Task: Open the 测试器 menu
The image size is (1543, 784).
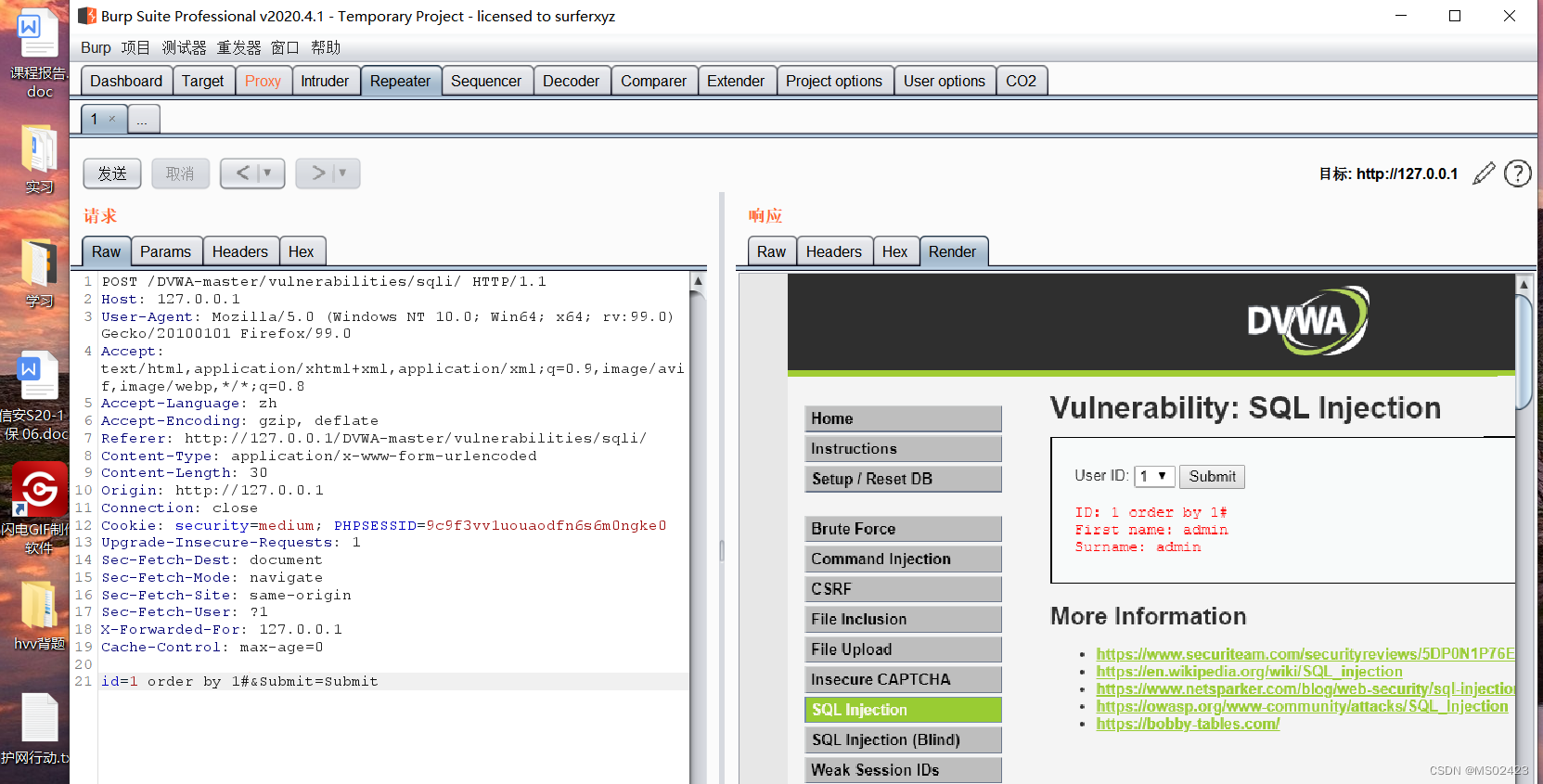Action: [x=184, y=47]
